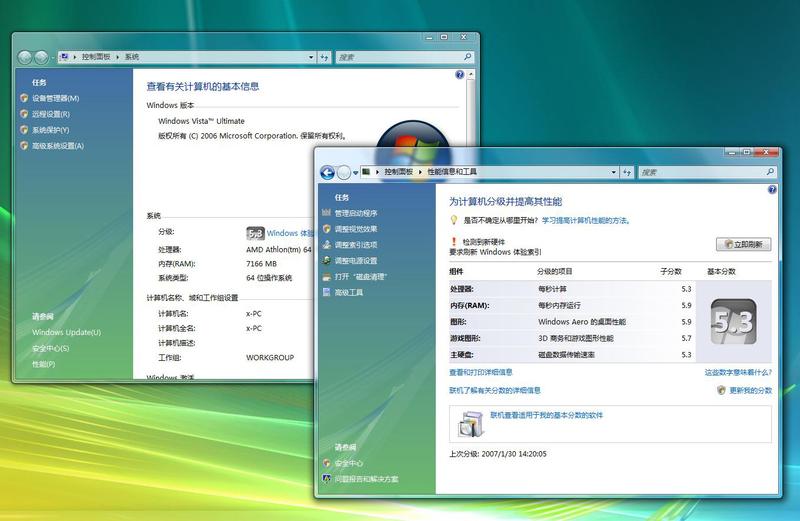Click the 主硬盘: row in score table
800x521 pixels.
pyautogui.click(x=571, y=355)
